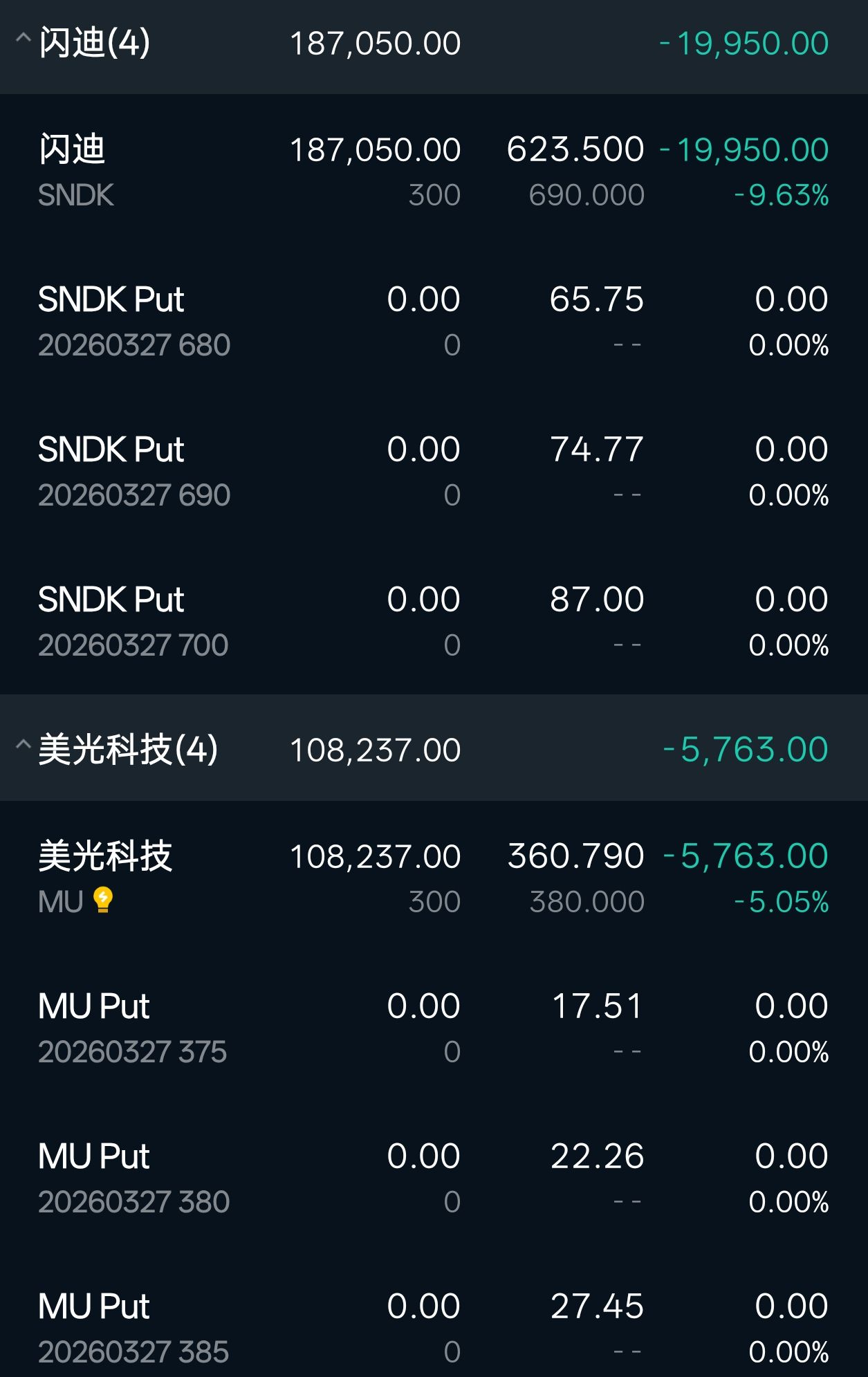Screen dimensions: 868x1377
Task: Tap MU current price 360.790
Action: (x=576, y=856)
